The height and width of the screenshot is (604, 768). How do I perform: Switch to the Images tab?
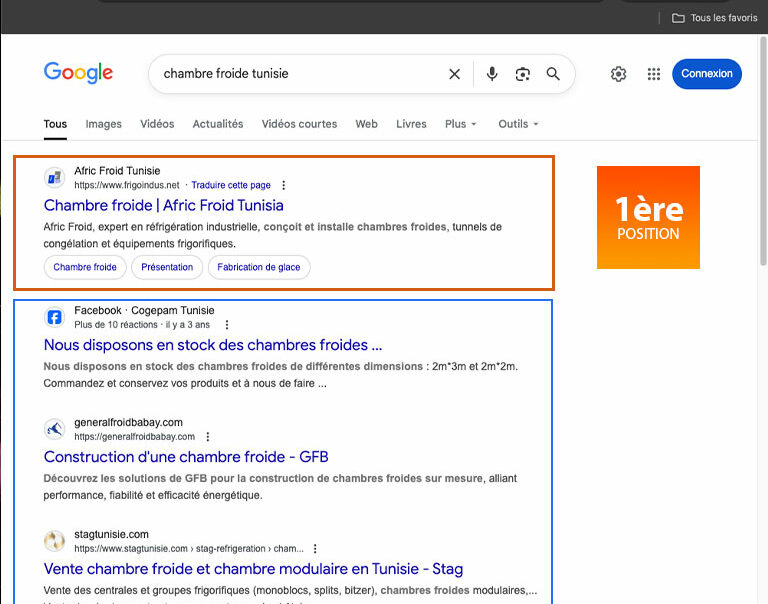tap(103, 124)
